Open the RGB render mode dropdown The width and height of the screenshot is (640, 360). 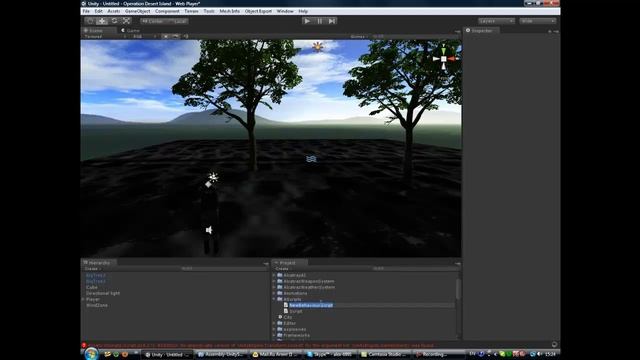(144, 36)
